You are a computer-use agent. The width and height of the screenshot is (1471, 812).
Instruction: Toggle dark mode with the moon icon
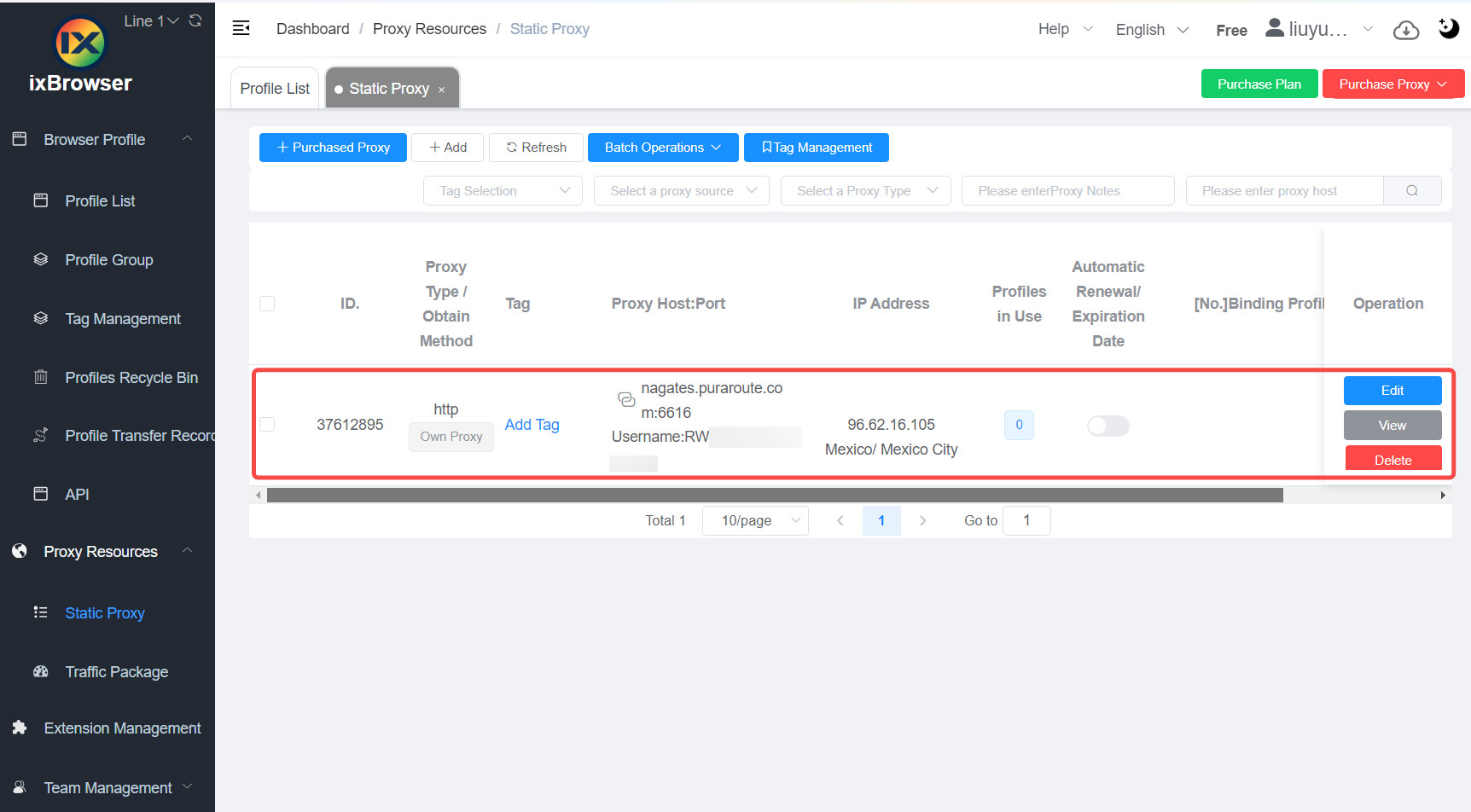click(x=1448, y=28)
